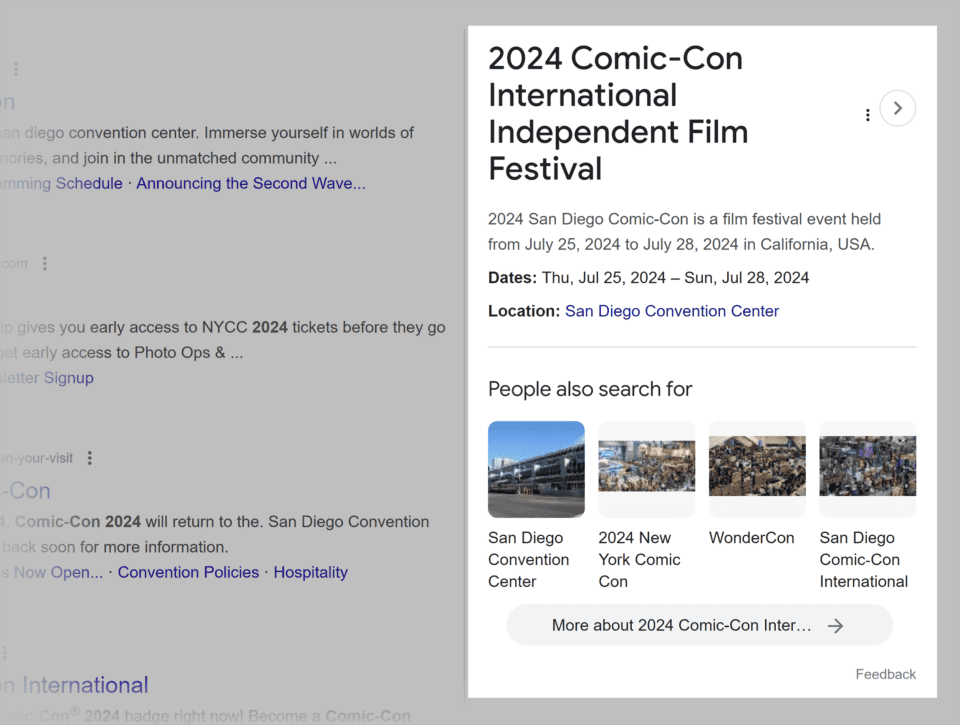This screenshot has width=960, height=725.
Task: Open the Programming Schedule link
Action: tap(60, 183)
